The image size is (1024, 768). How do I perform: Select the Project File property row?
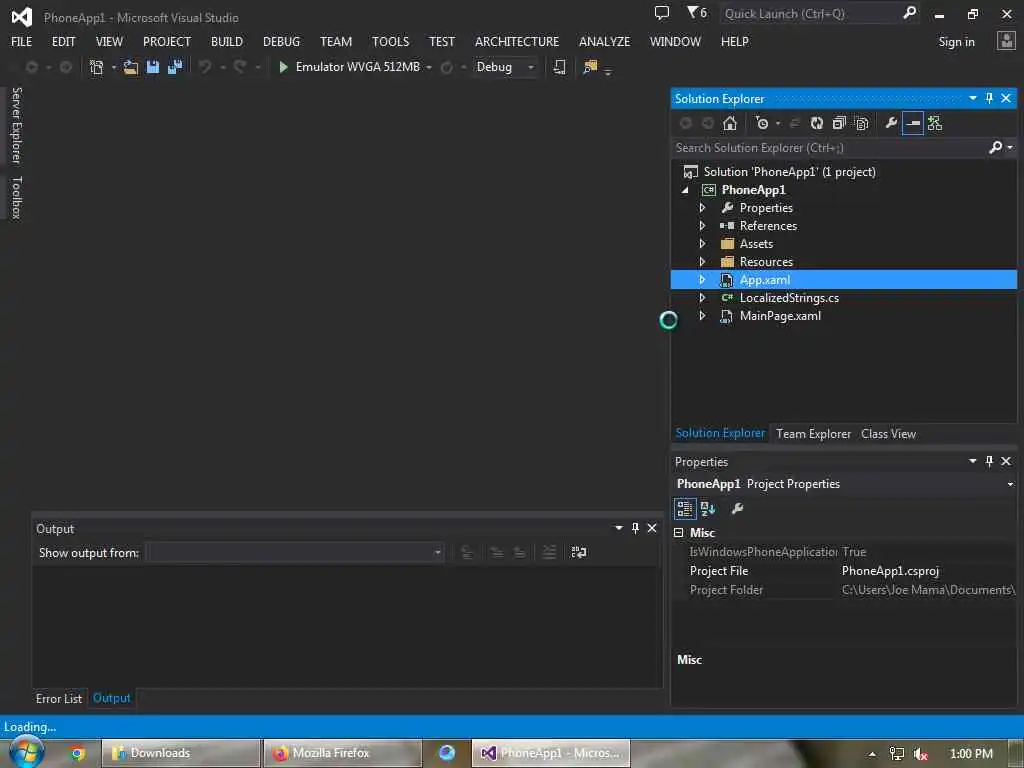pos(844,571)
